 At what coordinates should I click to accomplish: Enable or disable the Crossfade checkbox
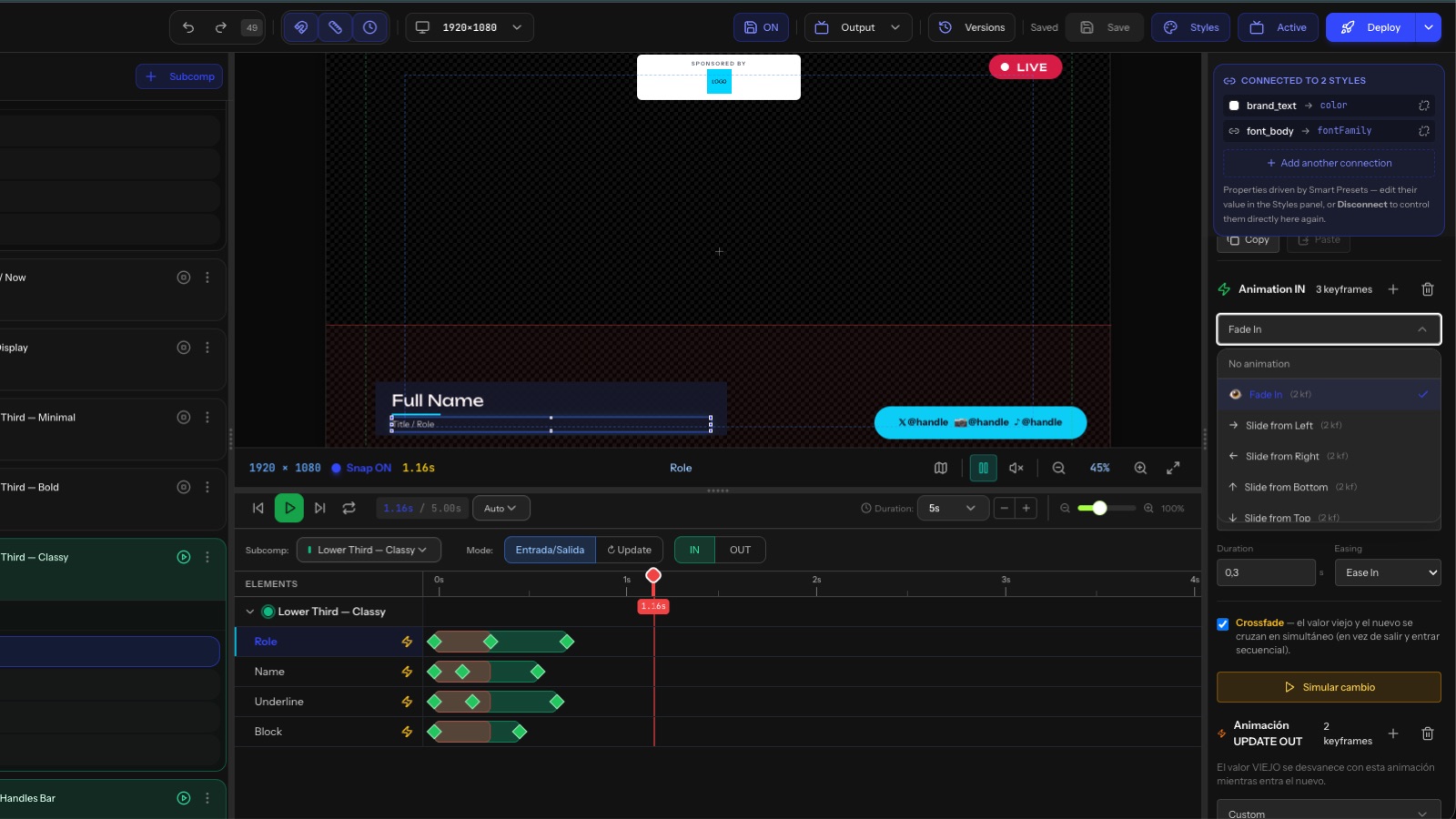point(1223,624)
